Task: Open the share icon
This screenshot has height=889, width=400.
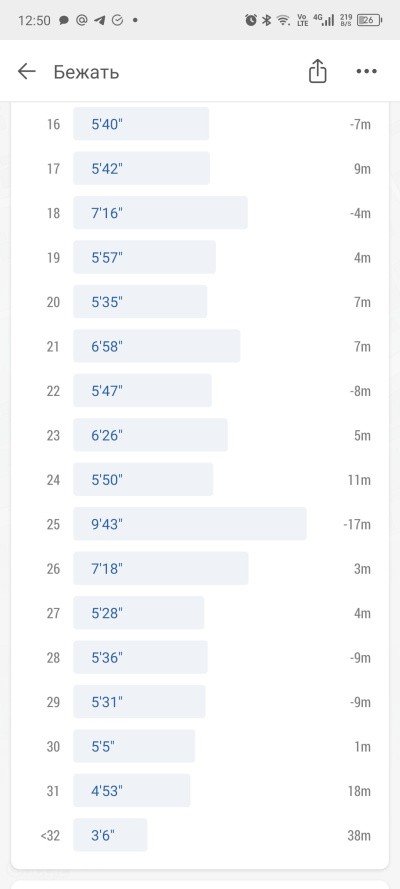Action: (318, 71)
